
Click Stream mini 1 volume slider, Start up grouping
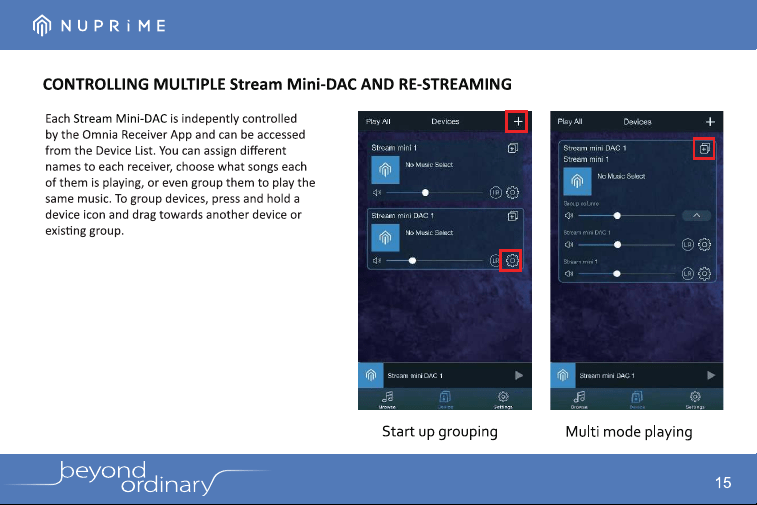point(435,193)
